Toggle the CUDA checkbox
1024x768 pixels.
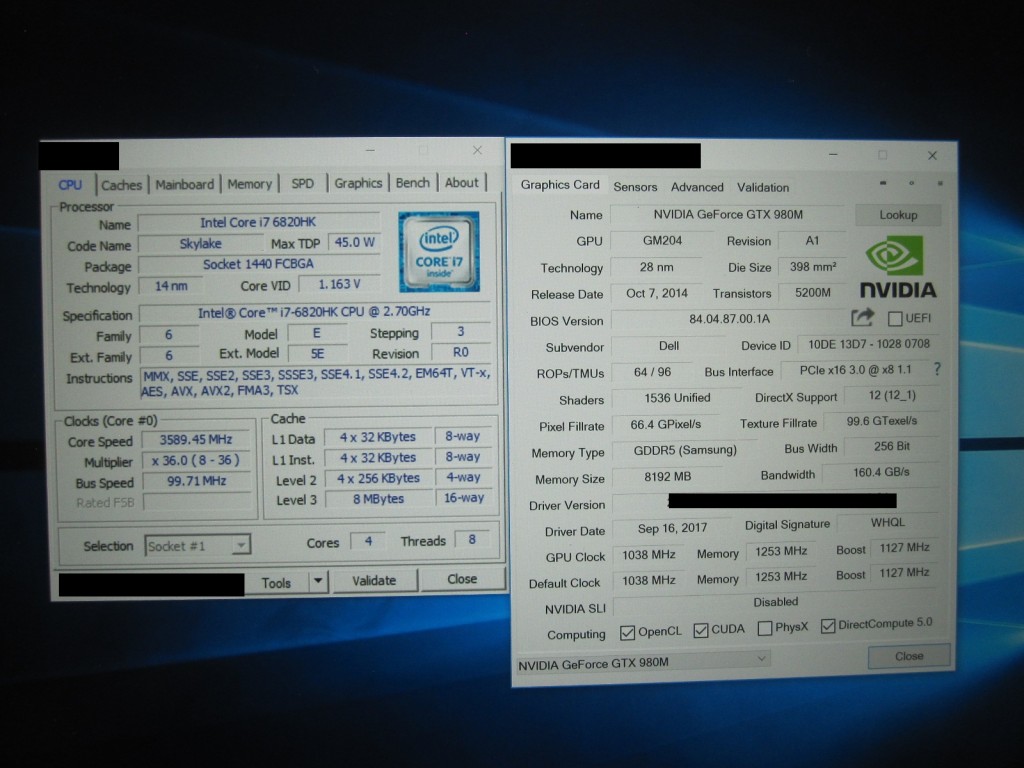[x=701, y=631]
